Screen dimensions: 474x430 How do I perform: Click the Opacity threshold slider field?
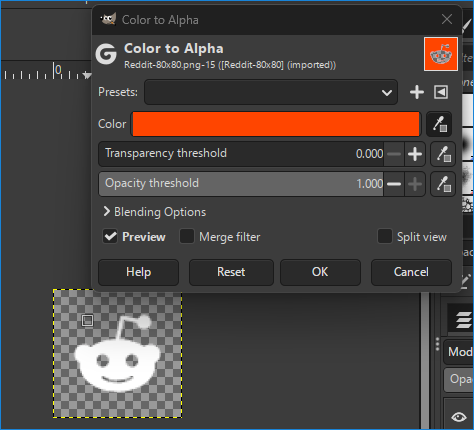click(x=241, y=184)
